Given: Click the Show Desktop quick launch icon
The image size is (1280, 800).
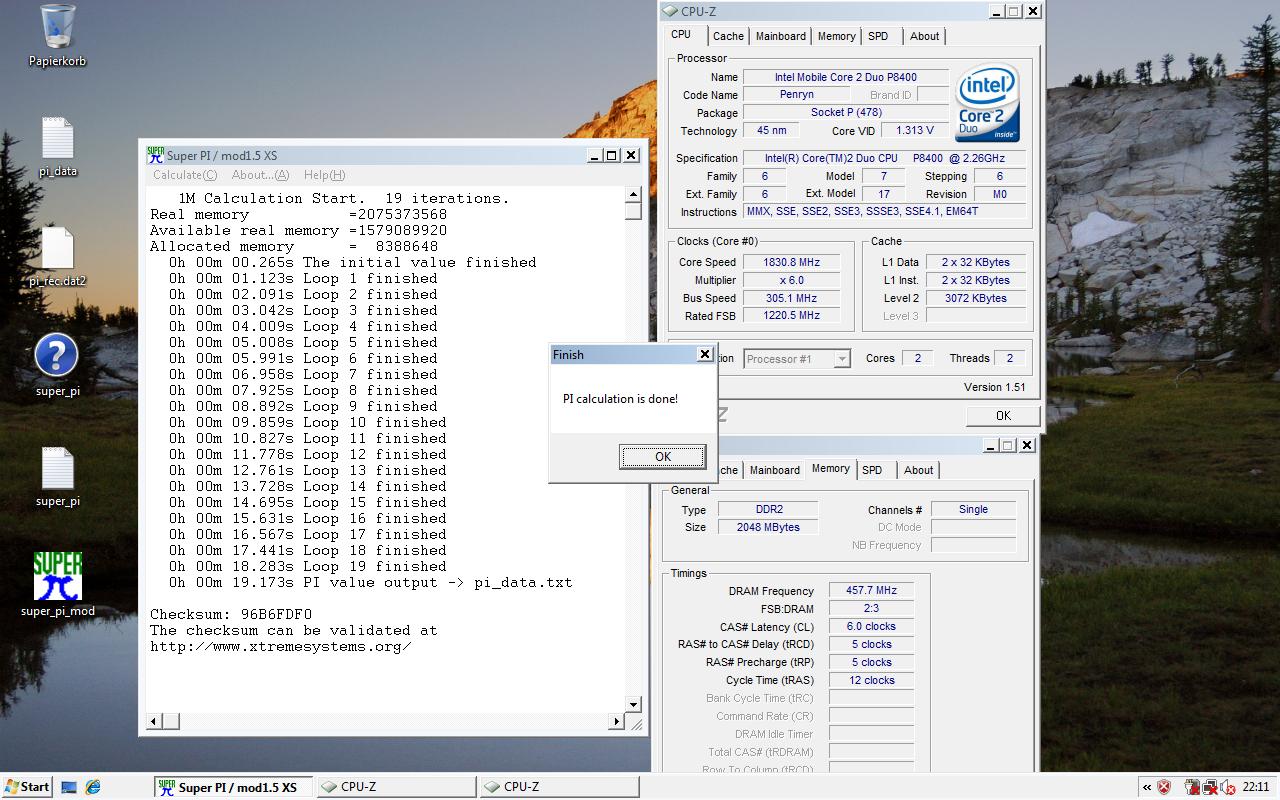Looking at the screenshot, I should [x=69, y=787].
